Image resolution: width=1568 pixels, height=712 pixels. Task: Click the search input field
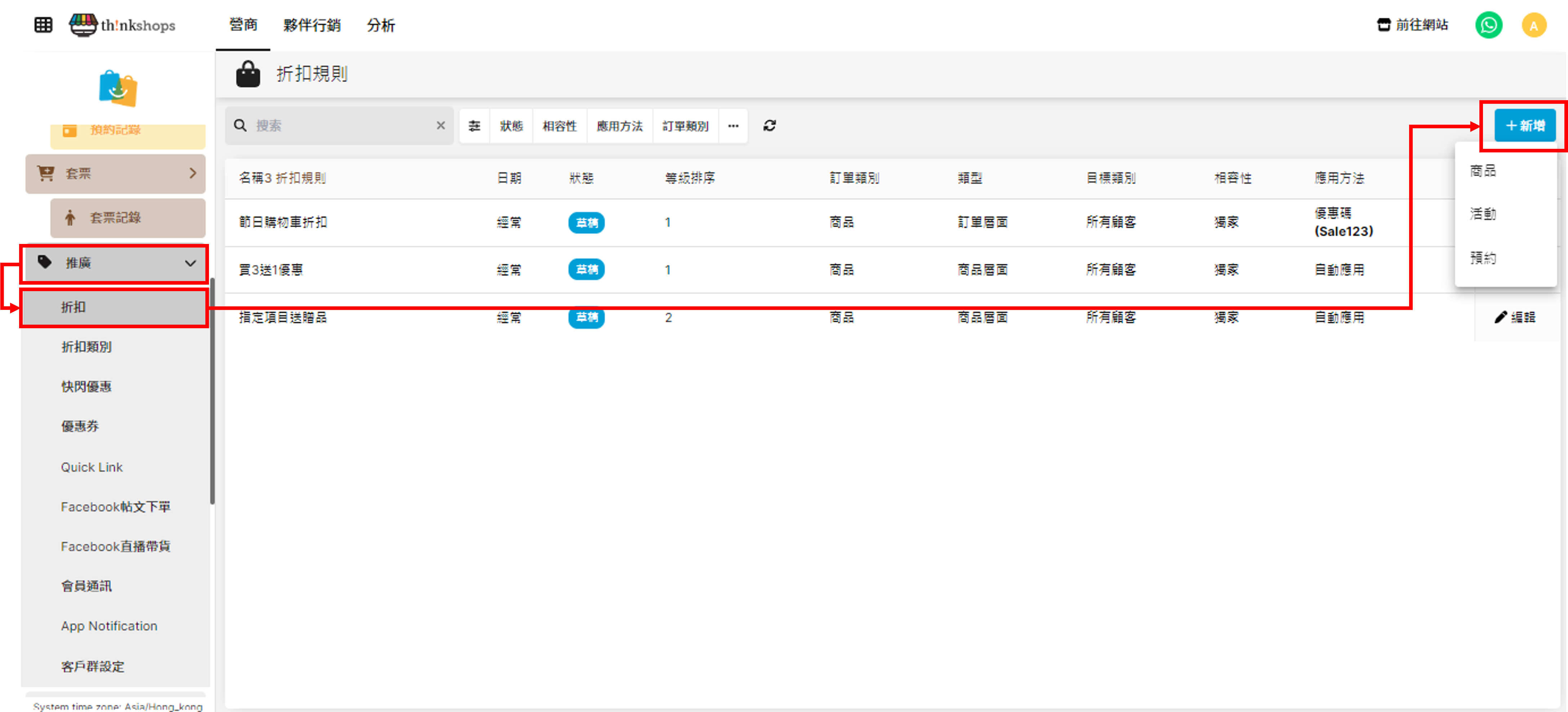point(341,125)
